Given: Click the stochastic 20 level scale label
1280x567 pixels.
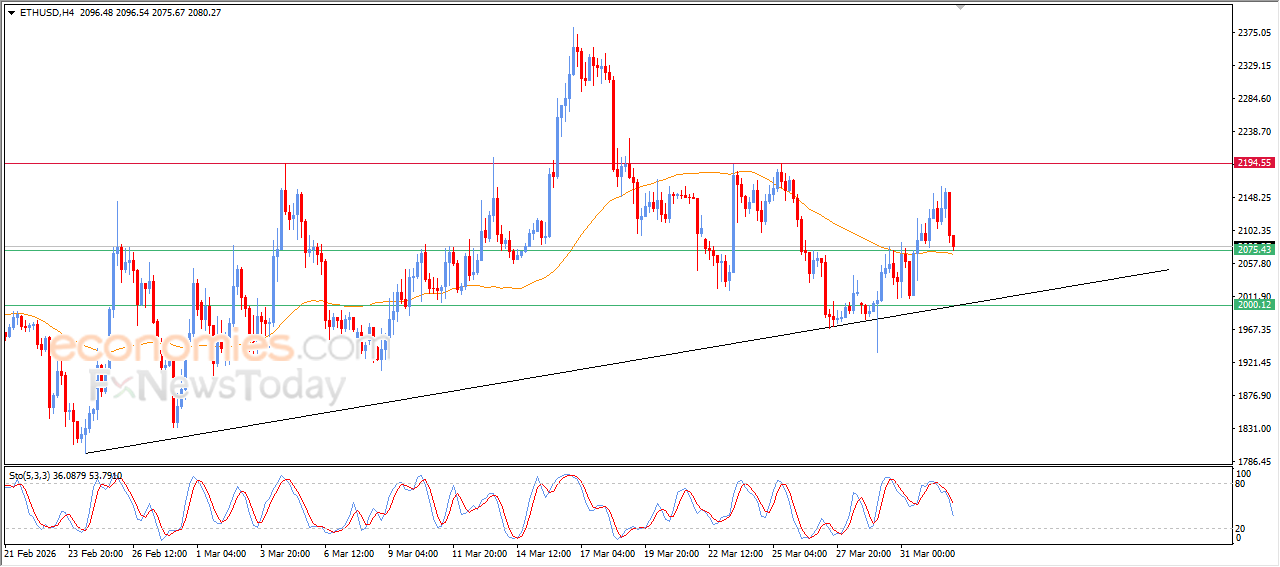Looking at the screenshot, I should pos(1241,527).
